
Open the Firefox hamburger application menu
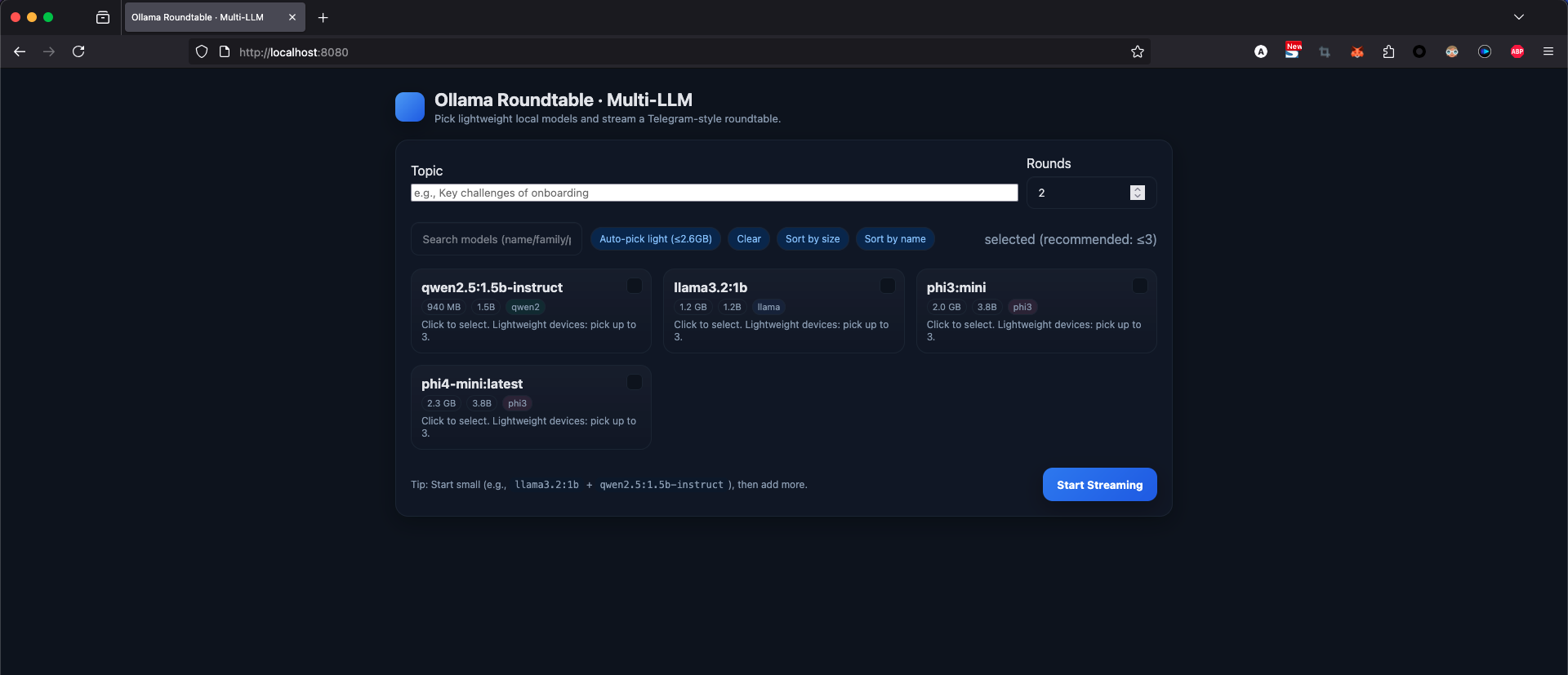click(x=1548, y=51)
